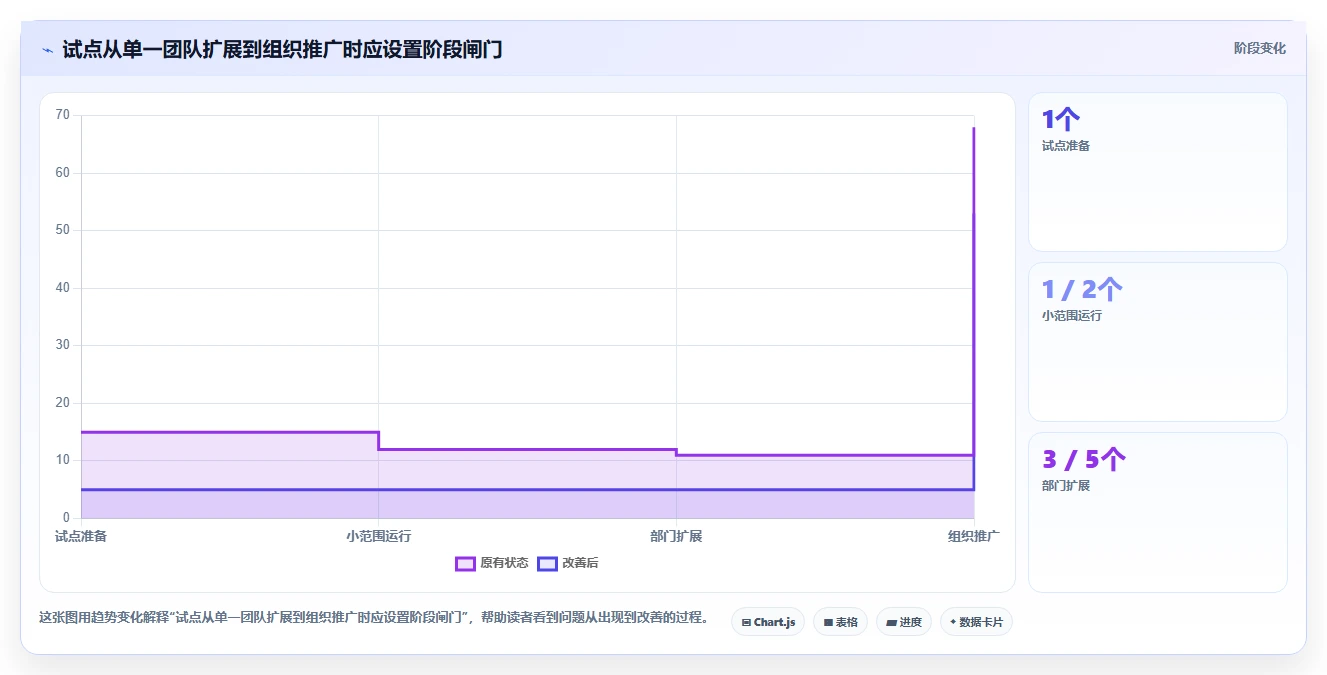Click the 阶段变化 label in the header
Image resolution: width=1327 pixels, height=675 pixels.
(1259, 48)
